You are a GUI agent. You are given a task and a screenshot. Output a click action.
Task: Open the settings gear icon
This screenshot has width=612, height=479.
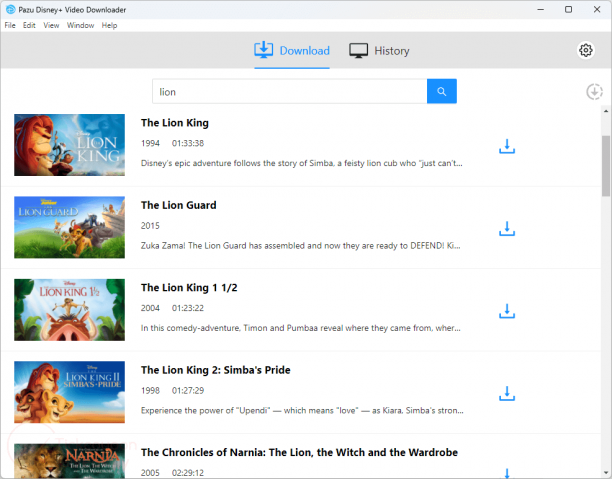pyautogui.click(x=585, y=50)
